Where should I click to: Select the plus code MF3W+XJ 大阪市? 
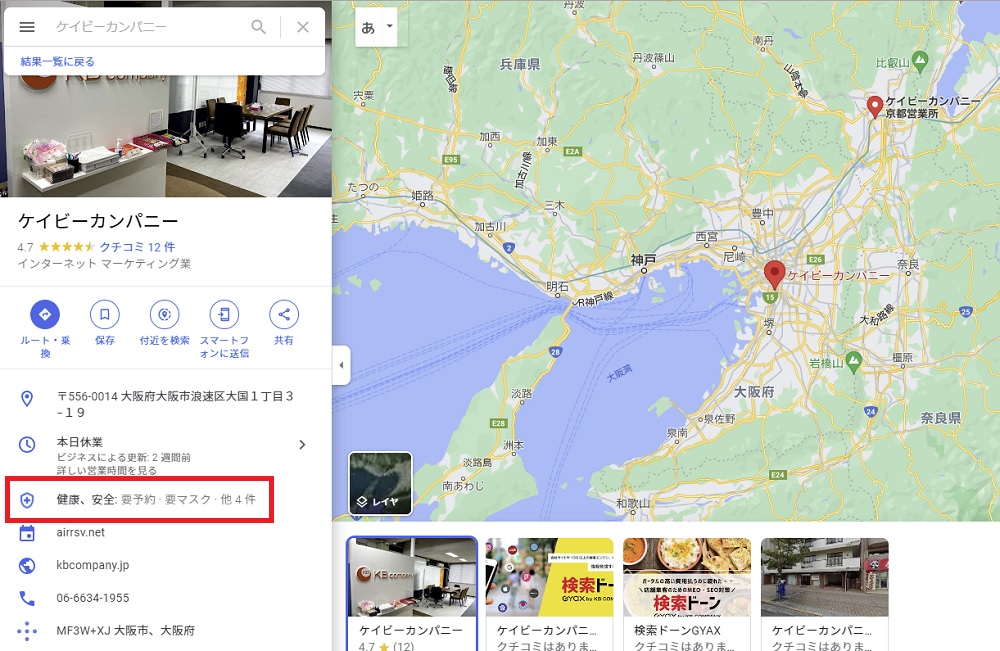click(126, 631)
